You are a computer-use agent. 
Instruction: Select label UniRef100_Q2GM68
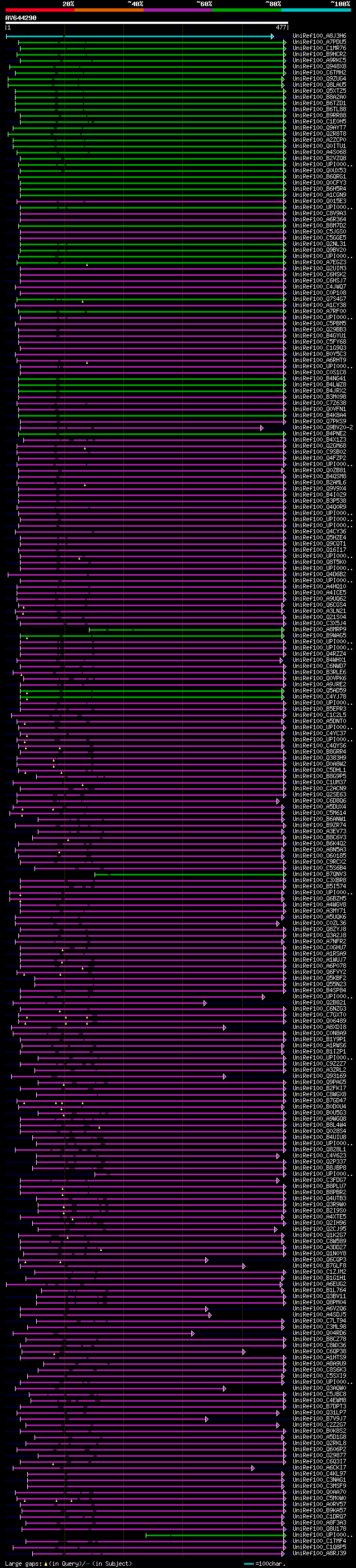click(x=319, y=446)
